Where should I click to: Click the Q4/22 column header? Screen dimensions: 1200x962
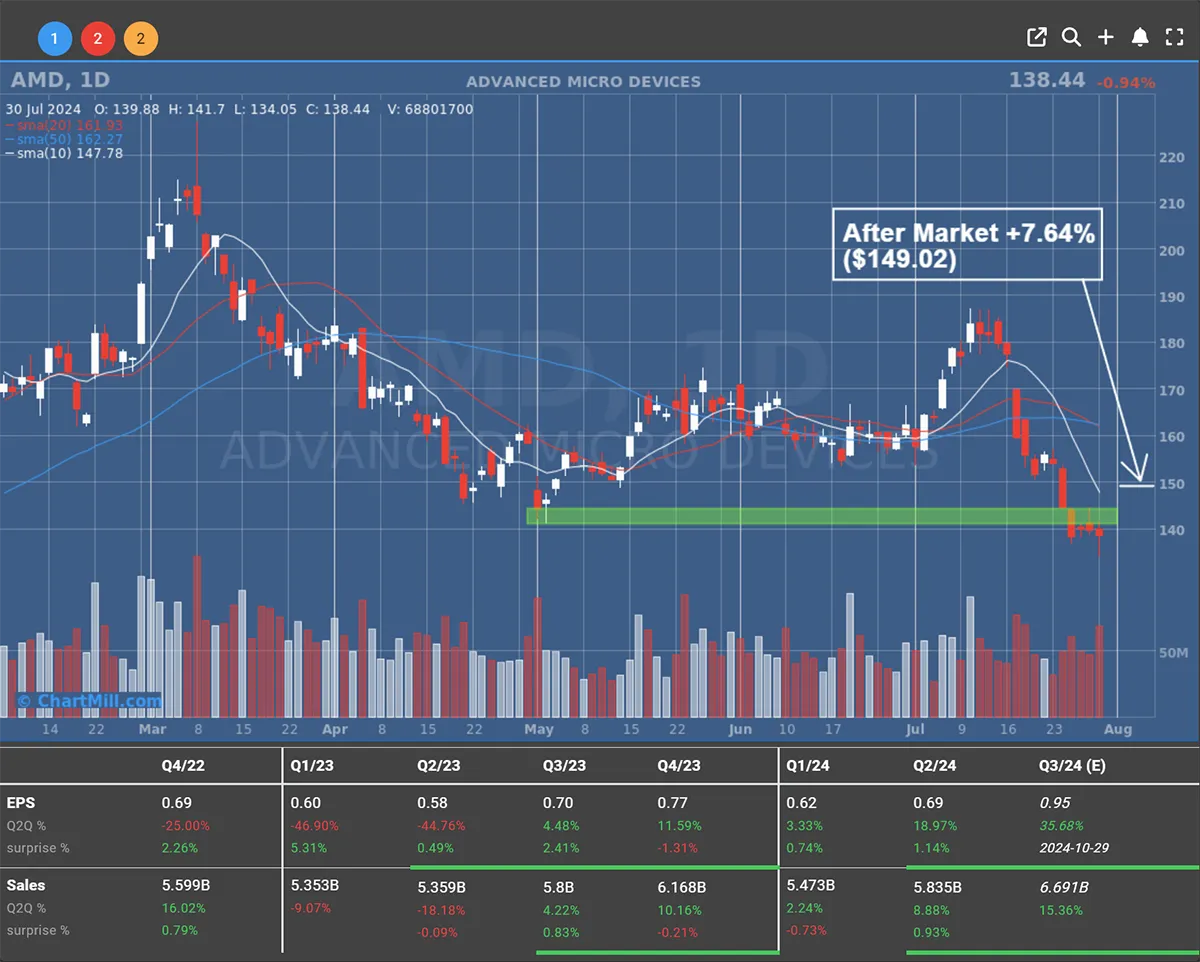click(x=182, y=765)
